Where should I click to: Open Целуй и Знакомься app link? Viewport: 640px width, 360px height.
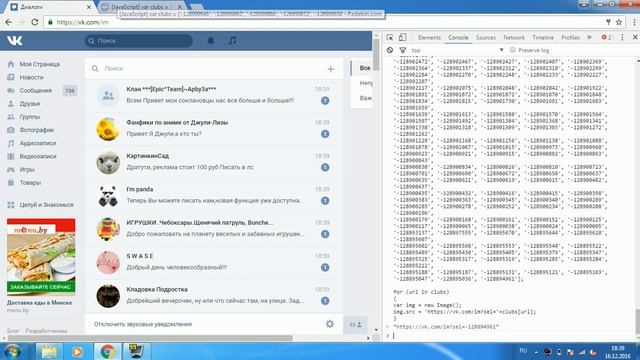[47, 205]
